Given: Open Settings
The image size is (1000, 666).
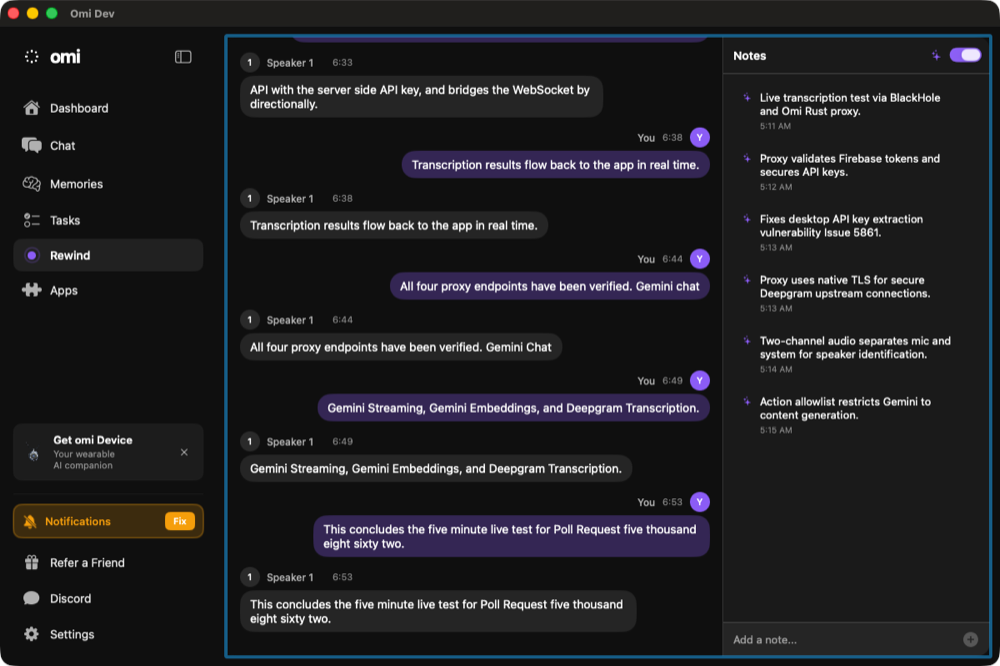Looking at the screenshot, I should (108, 634).
